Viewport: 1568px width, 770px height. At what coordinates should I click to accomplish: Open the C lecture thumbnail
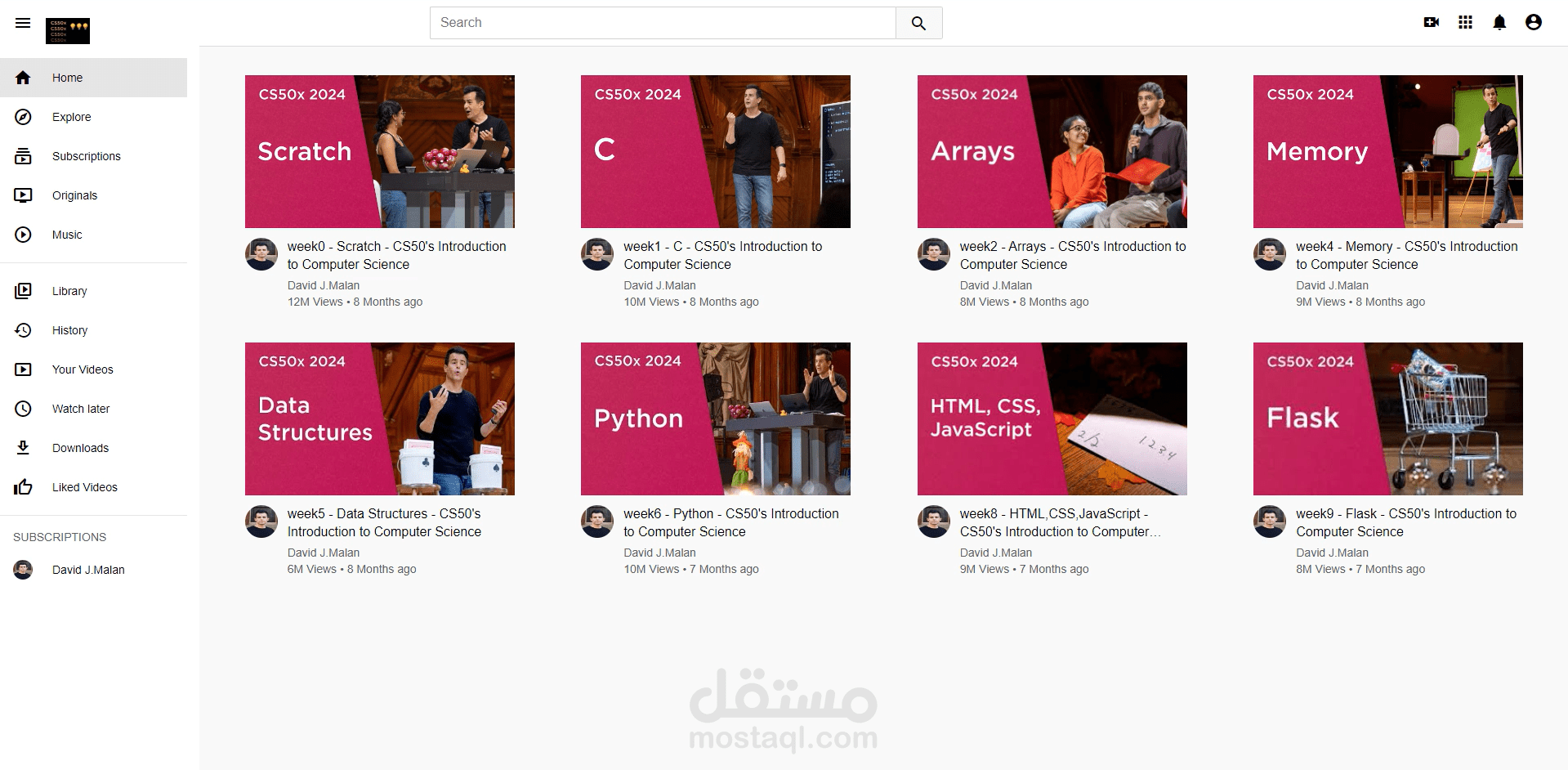tap(716, 151)
